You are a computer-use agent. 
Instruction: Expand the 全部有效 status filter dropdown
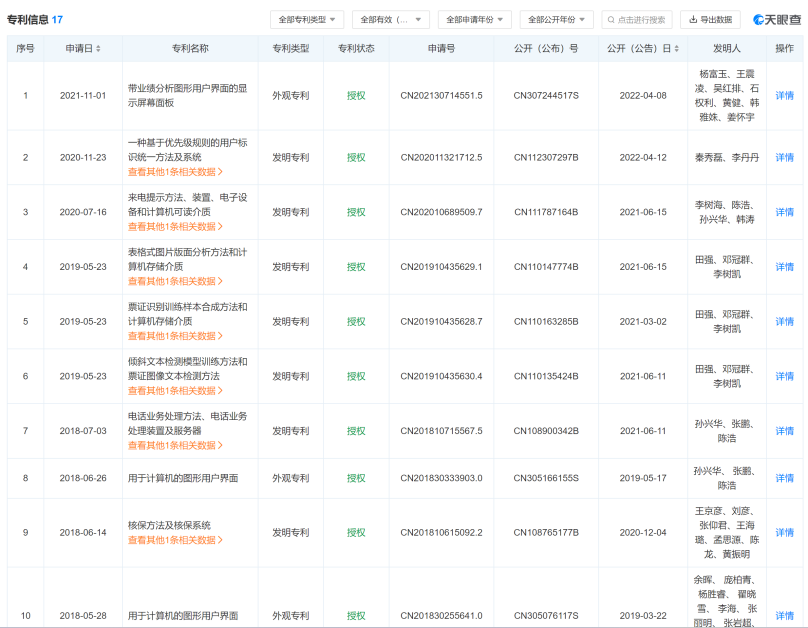tap(390, 20)
